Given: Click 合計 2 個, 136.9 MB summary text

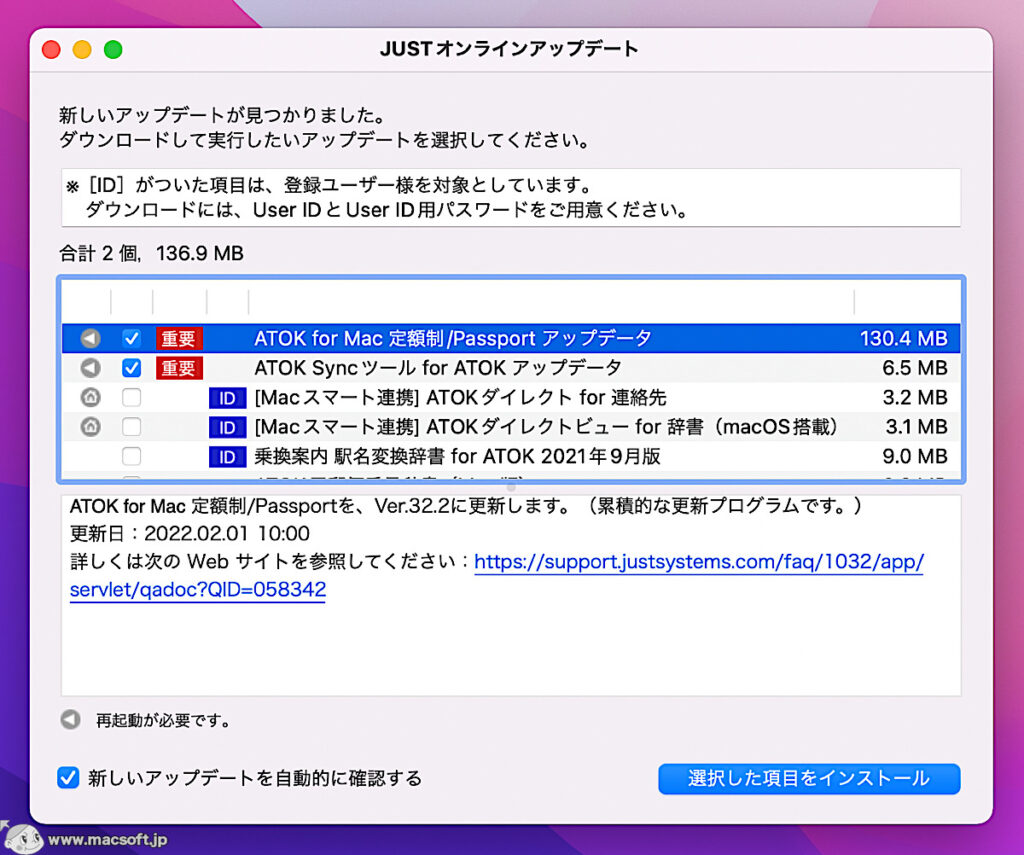Looking at the screenshot, I should (x=151, y=253).
